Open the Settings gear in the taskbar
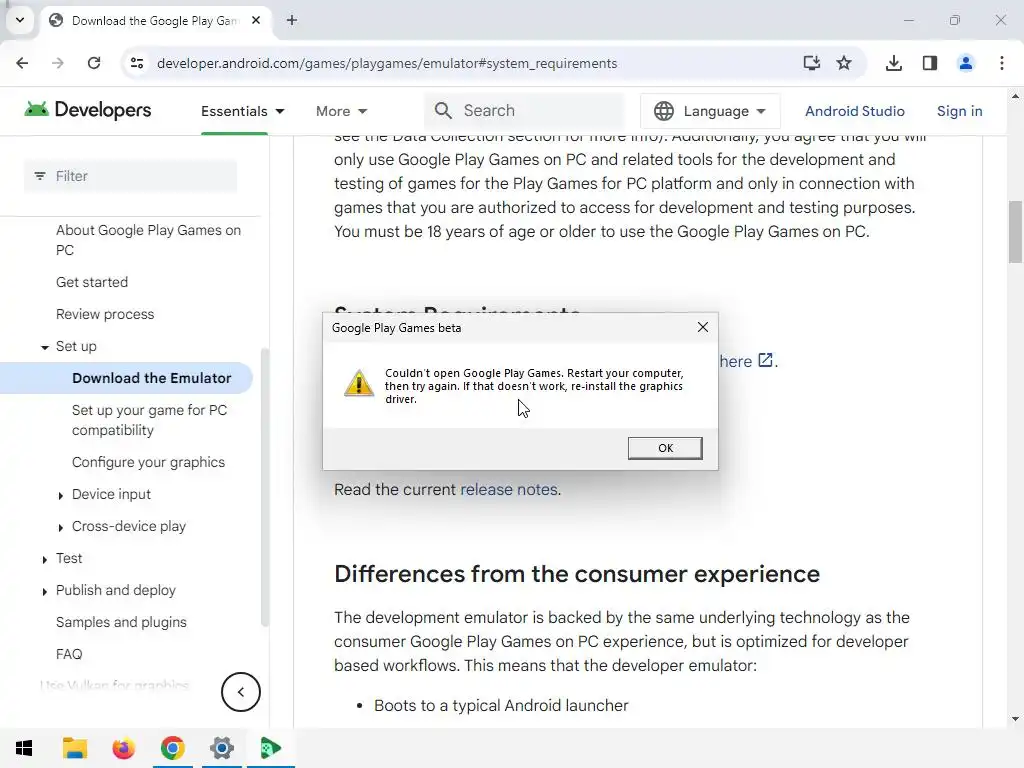The height and width of the screenshot is (768, 1024). coord(221,748)
